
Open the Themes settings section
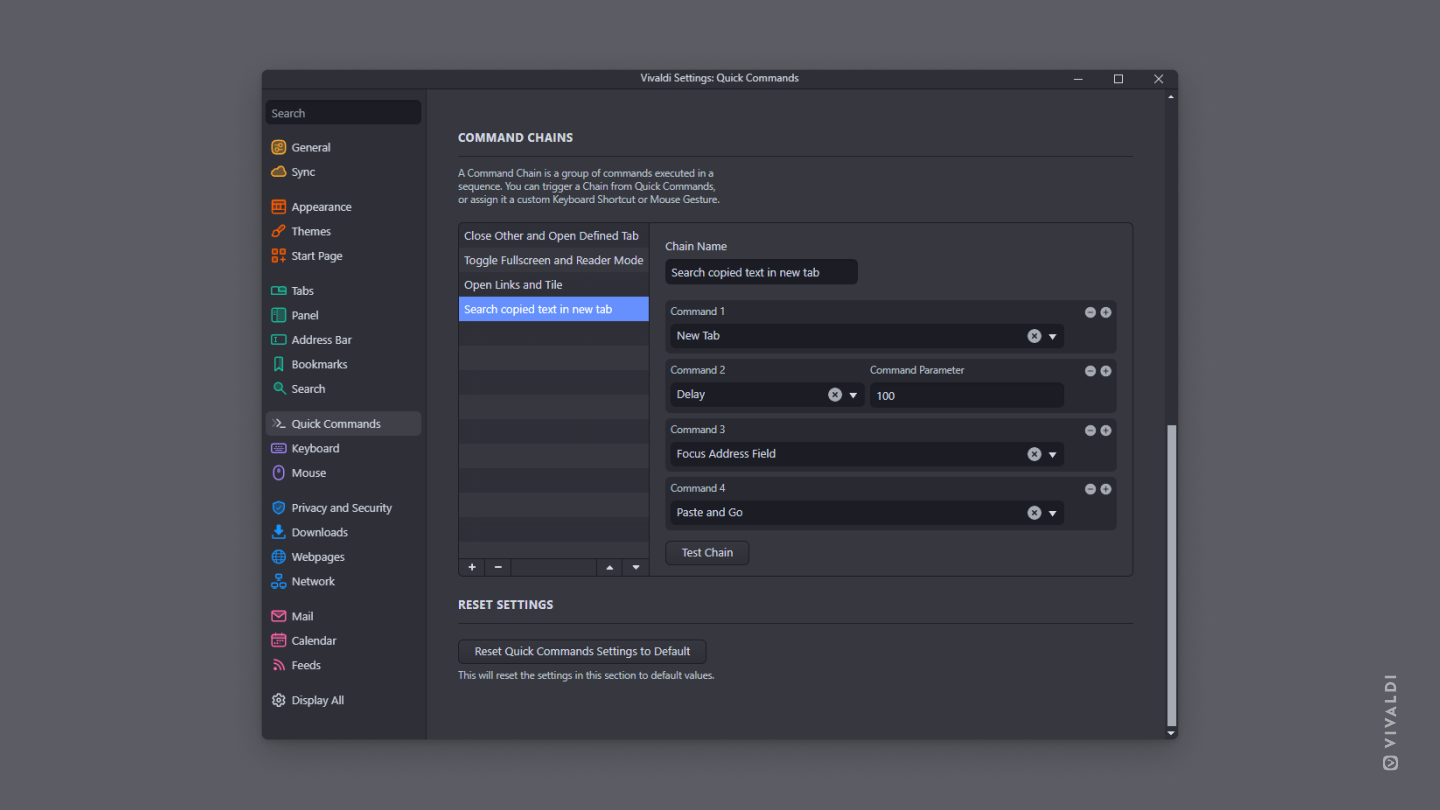click(343, 231)
